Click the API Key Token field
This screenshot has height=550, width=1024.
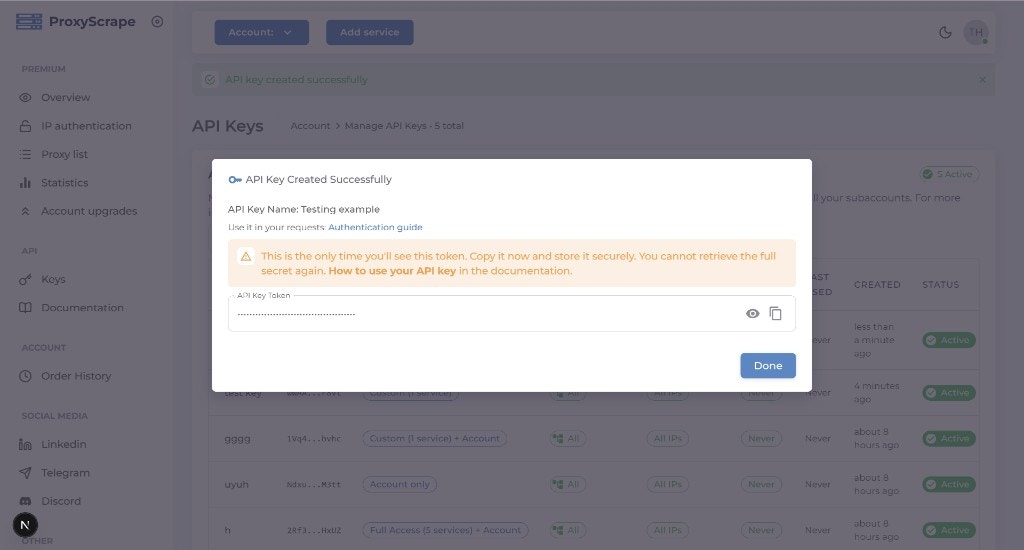pos(511,314)
